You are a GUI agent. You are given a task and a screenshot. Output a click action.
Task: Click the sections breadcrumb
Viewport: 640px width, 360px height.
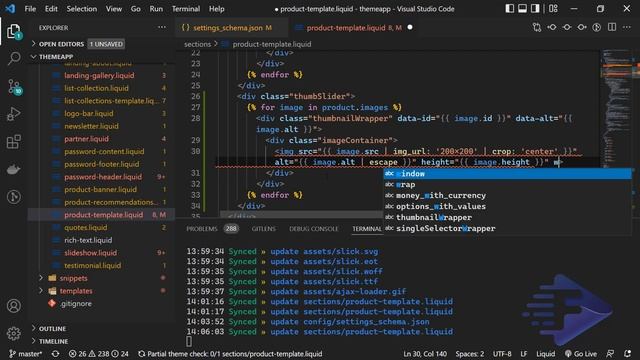pos(197,44)
